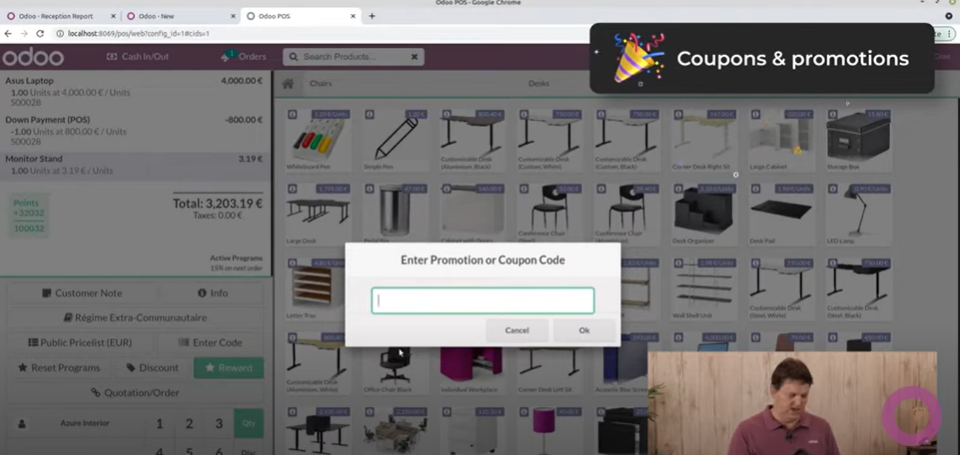960x455 pixels.
Task: Open the Info button
Action: pyautogui.click(x=212, y=293)
